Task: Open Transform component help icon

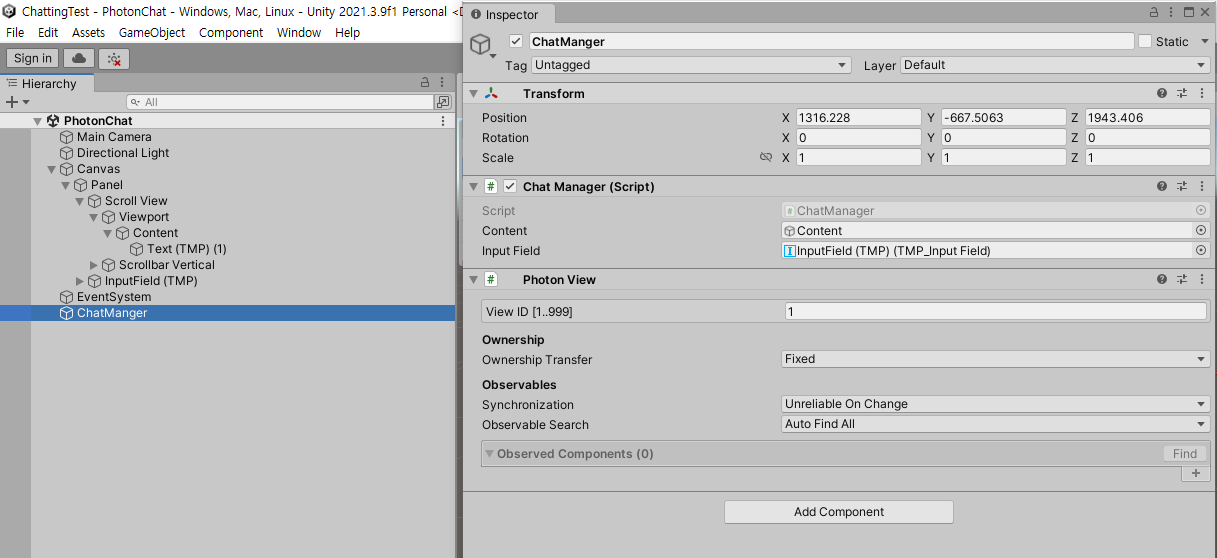Action: [x=1162, y=93]
